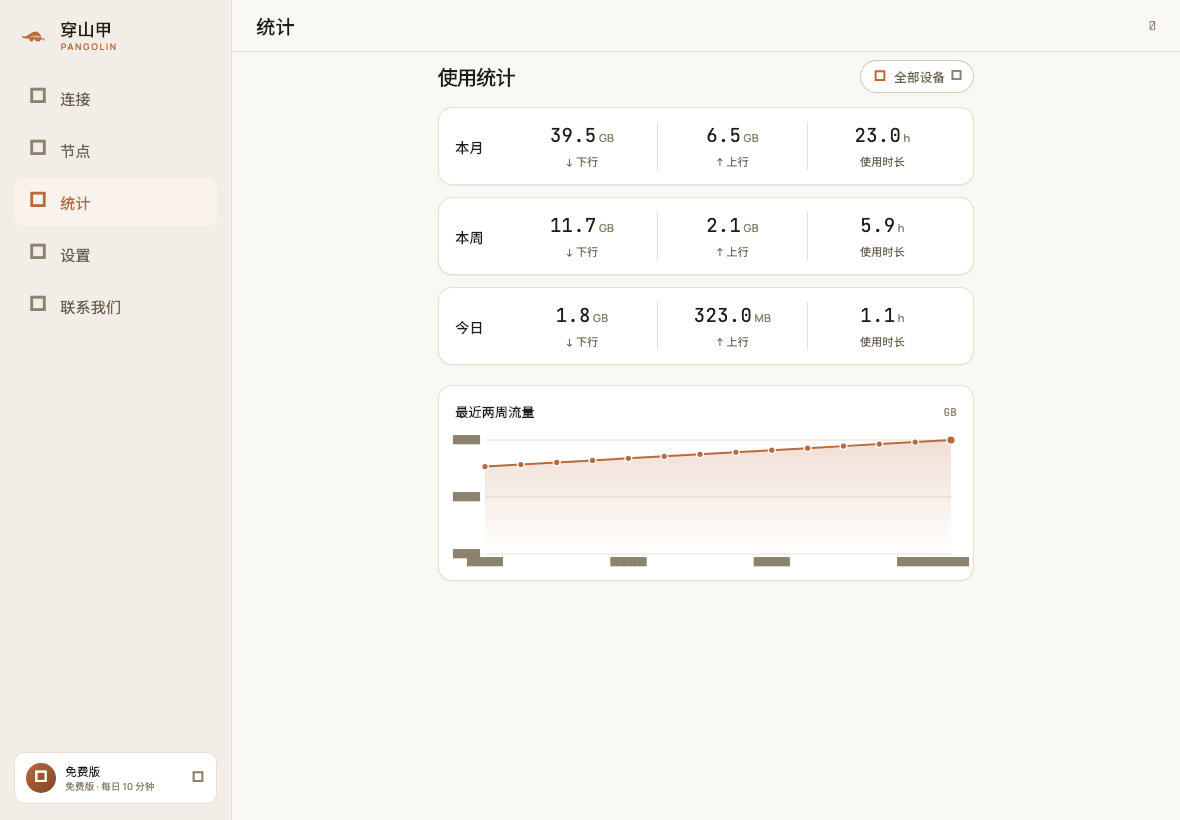Image resolution: width=1180 pixels, height=820 pixels.
Task: Click the last data point on traffic chart
Action: pyautogui.click(x=950, y=440)
